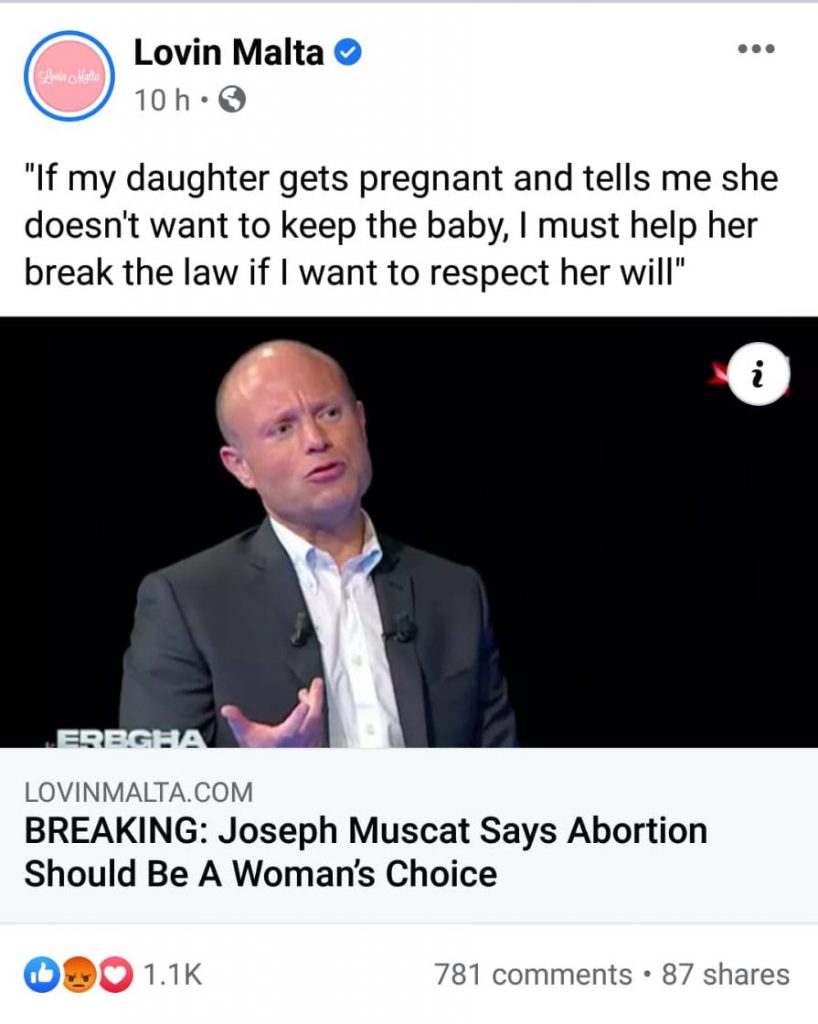
Task: View the 1.1K reactions count
Action: tap(172, 975)
